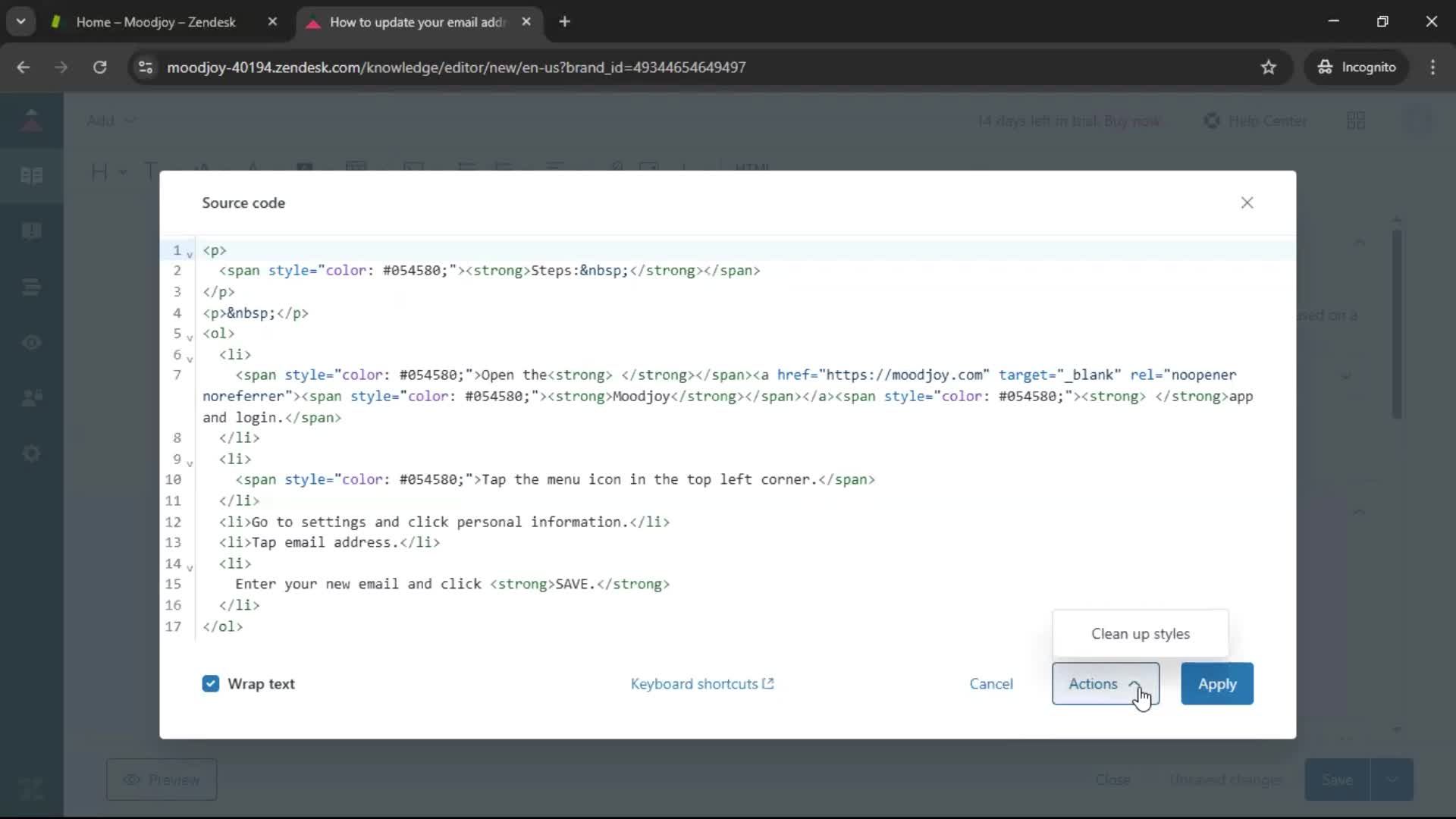Click line 2 'Steps:' span code
1456x819 pixels.
(x=490, y=271)
